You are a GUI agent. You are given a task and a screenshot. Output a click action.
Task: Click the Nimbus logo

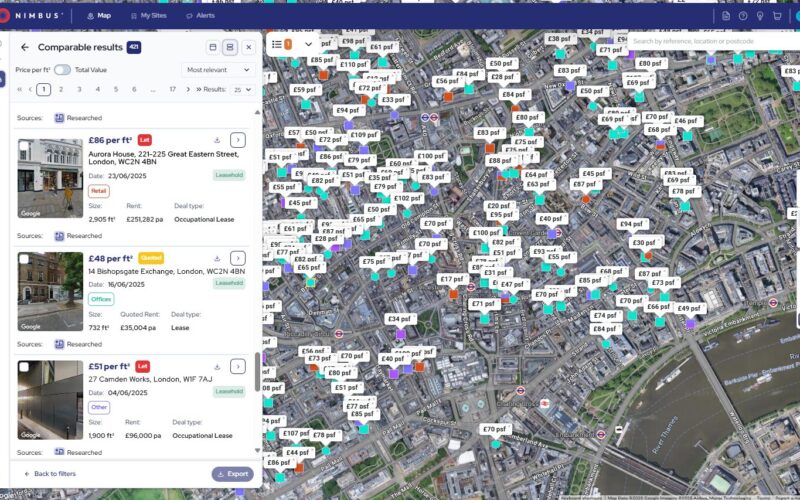[x=32, y=16]
